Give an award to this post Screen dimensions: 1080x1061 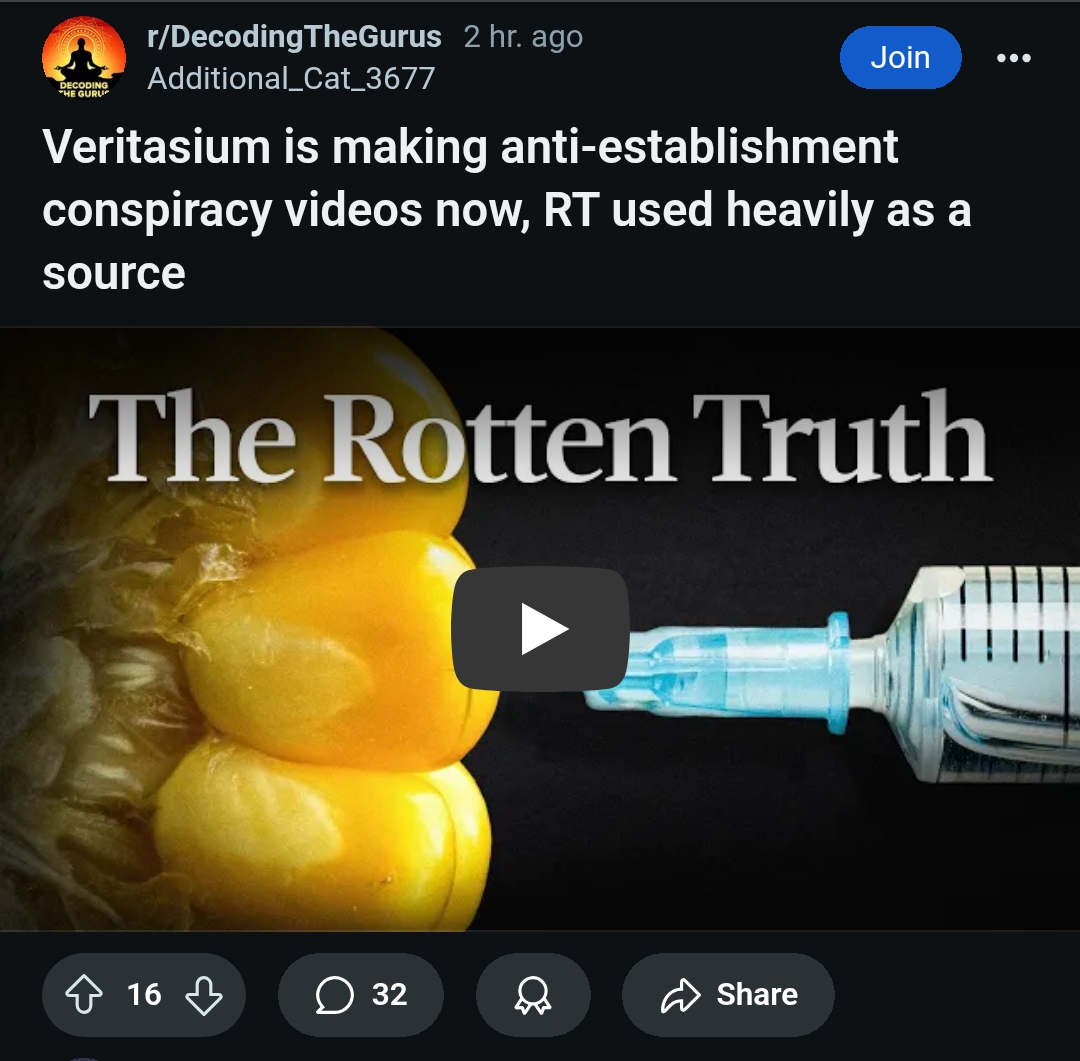coord(533,994)
